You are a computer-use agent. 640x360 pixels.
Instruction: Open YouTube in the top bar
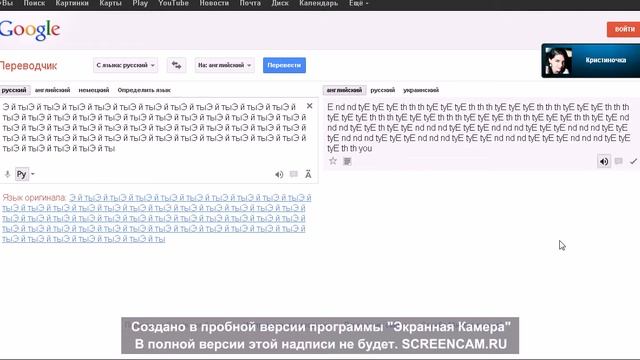coord(173,3)
